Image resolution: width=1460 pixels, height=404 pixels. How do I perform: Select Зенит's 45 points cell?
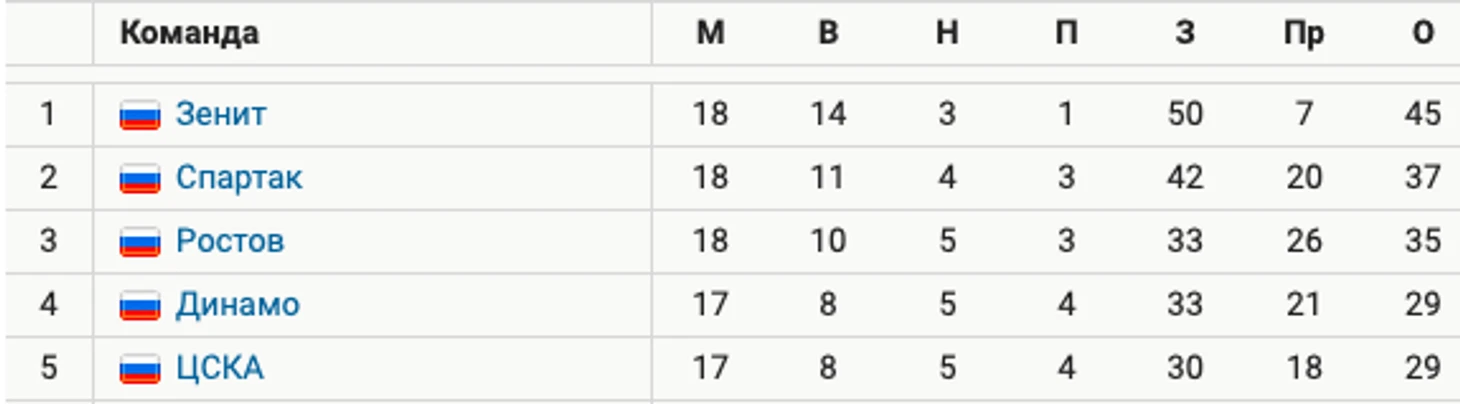pos(1422,114)
